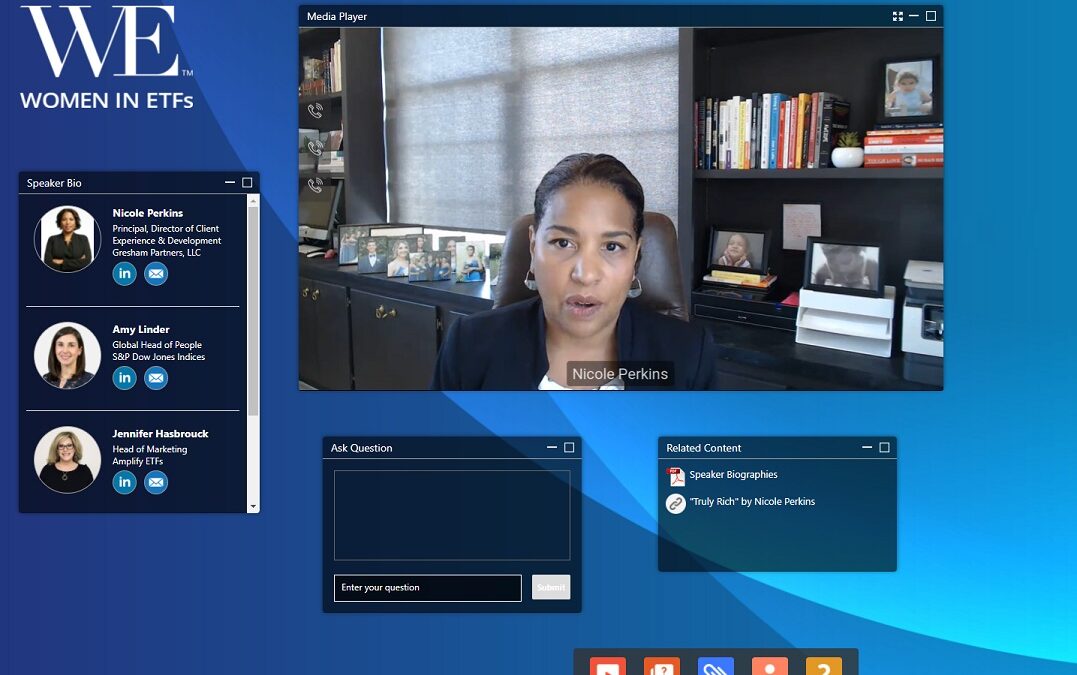This screenshot has height=675, width=1077.
Task: Open the Speaker Biographies PDF
Action: (x=733, y=475)
